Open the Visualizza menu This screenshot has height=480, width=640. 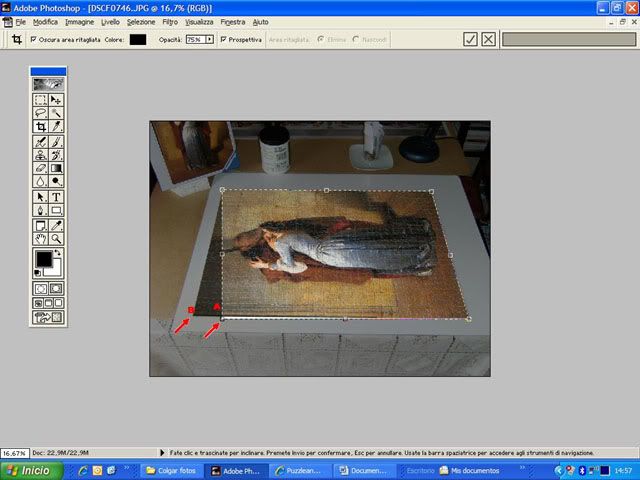tap(199, 22)
